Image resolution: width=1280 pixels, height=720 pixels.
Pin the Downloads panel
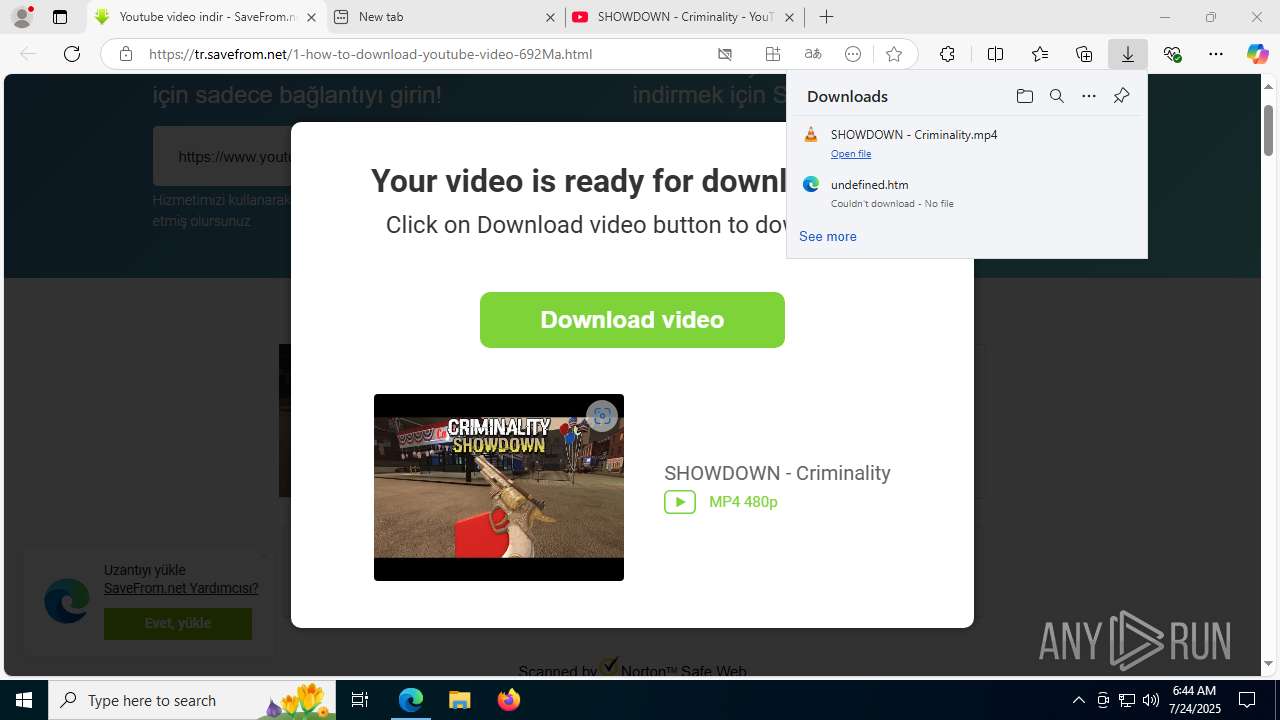(x=1121, y=96)
